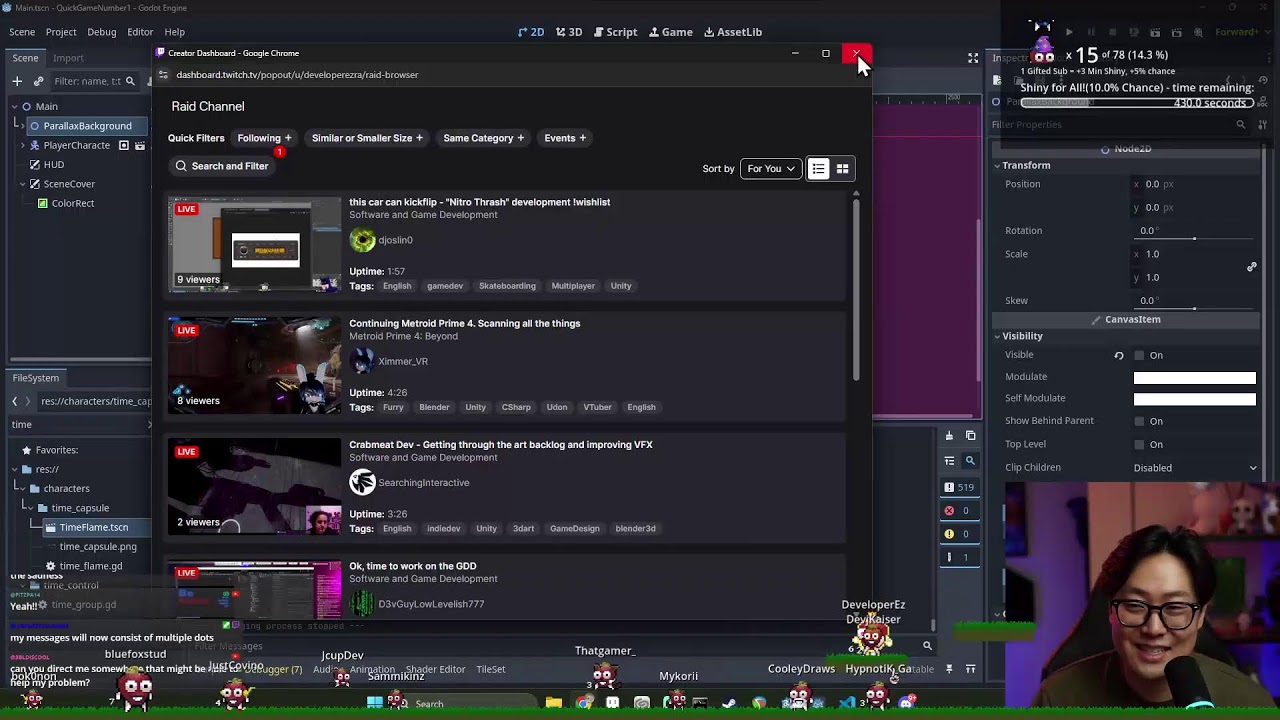Toggle scale link chain icon in Transform
The width and height of the screenshot is (1280, 720).
(1251, 267)
